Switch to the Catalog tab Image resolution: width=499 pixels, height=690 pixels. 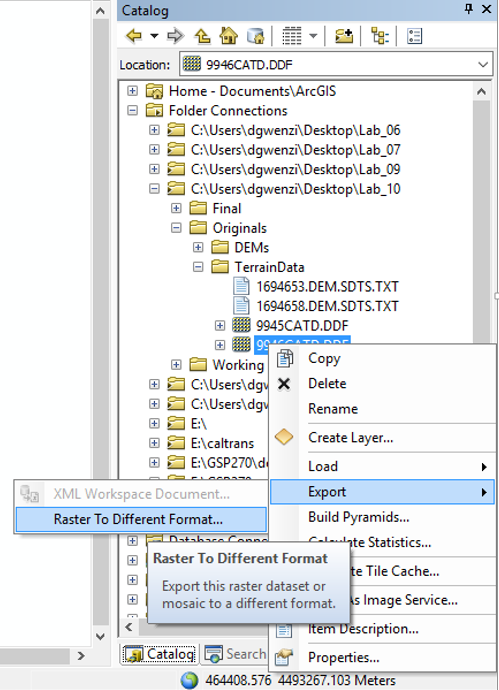coord(159,654)
